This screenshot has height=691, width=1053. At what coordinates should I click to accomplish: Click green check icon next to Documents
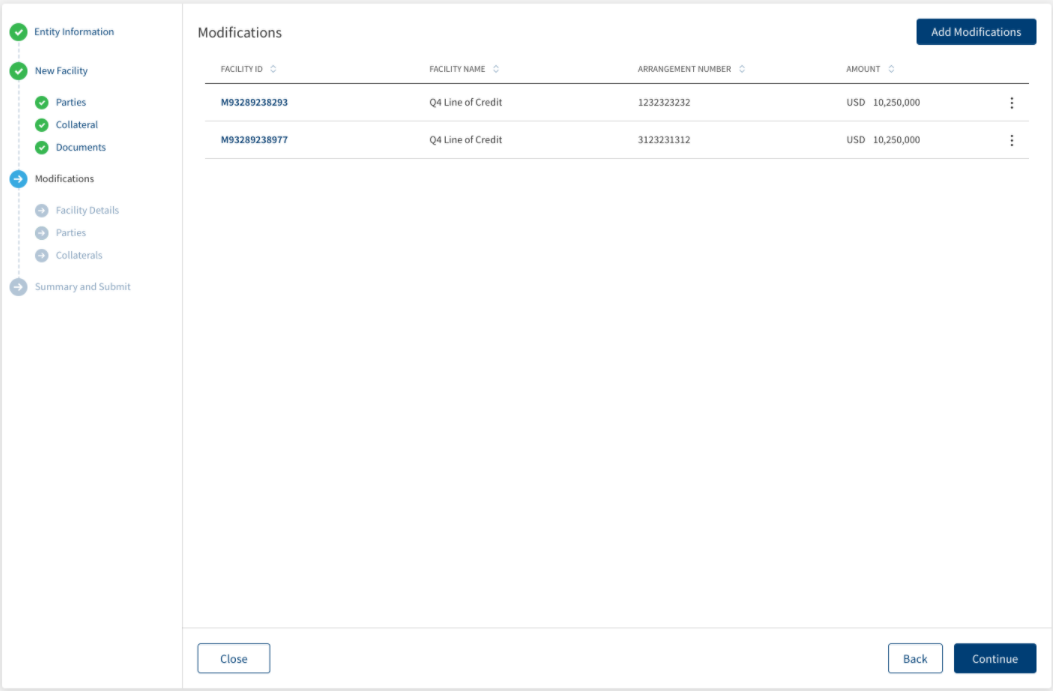pos(42,147)
